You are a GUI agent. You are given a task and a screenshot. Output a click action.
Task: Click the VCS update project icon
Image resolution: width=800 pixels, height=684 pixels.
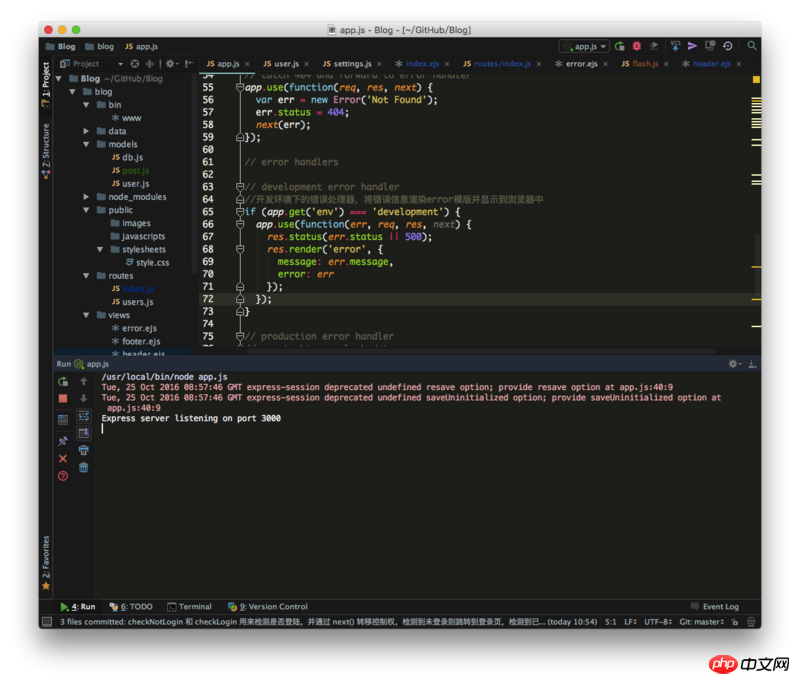[674, 46]
